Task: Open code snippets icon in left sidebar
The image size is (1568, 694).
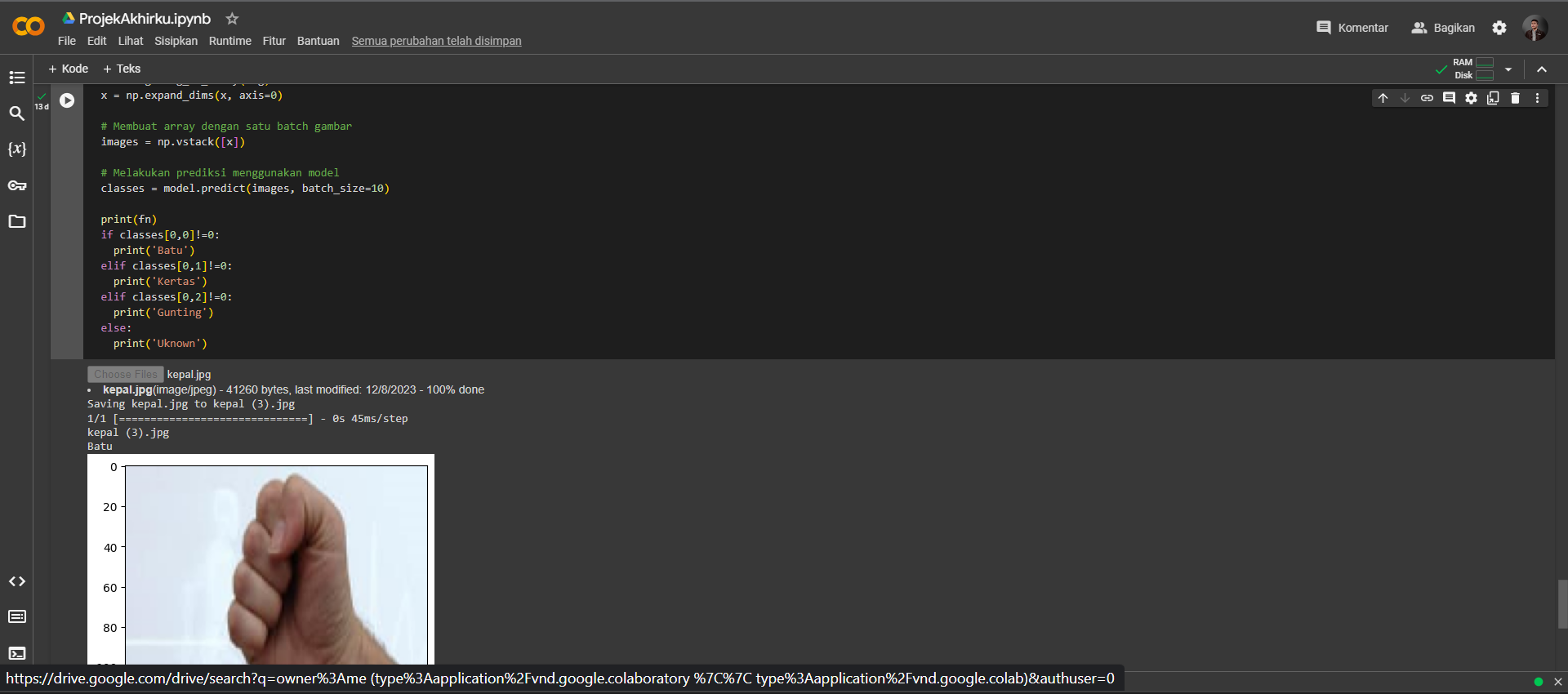Action: click(17, 581)
